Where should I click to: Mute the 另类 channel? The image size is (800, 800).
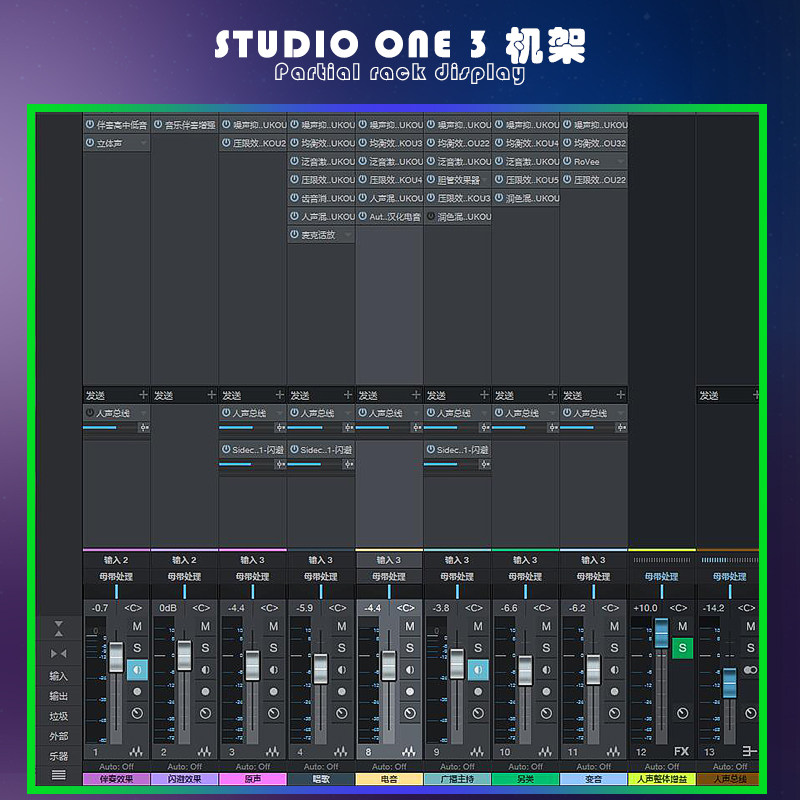[546, 626]
